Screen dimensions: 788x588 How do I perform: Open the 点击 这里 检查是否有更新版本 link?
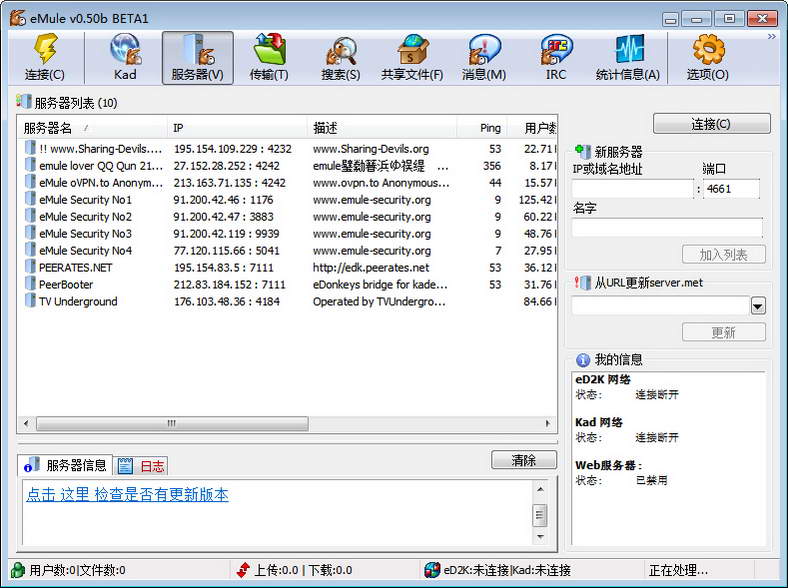[x=127, y=495]
